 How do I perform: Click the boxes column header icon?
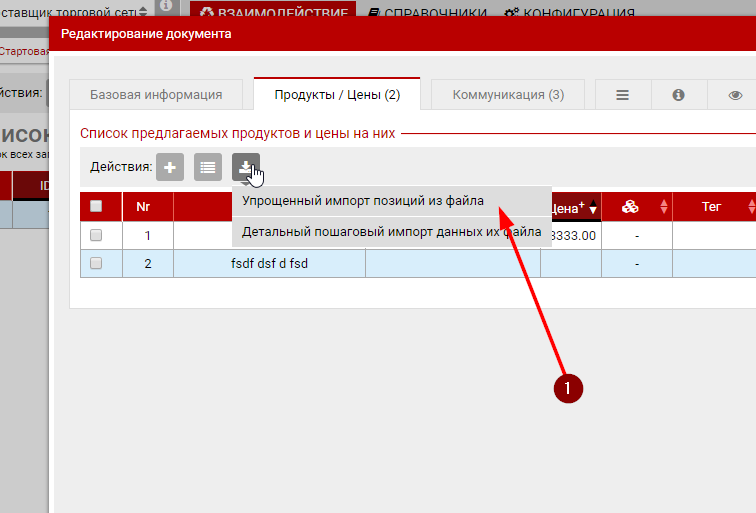tap(630, 207)
